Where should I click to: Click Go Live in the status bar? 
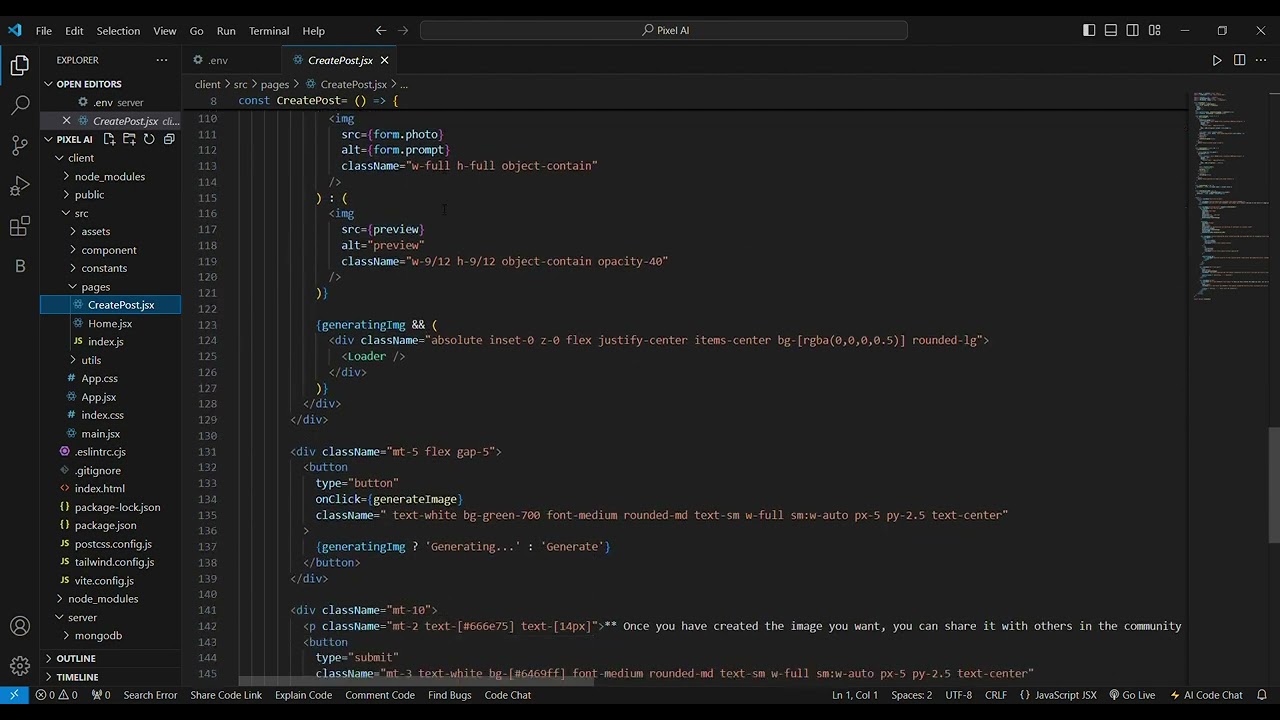pos(1131,695)
